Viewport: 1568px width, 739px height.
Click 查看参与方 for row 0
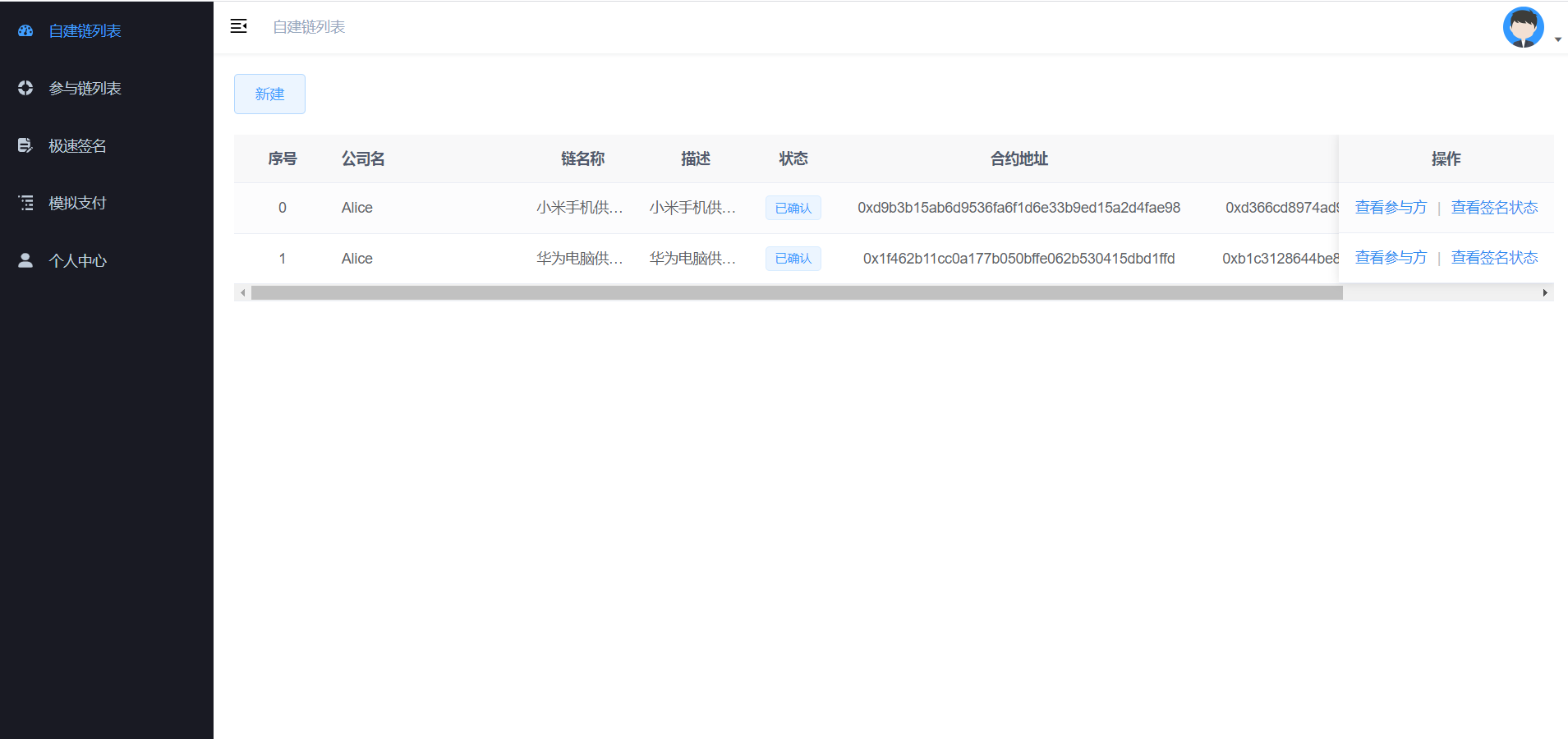click(x=1391, y=208)
